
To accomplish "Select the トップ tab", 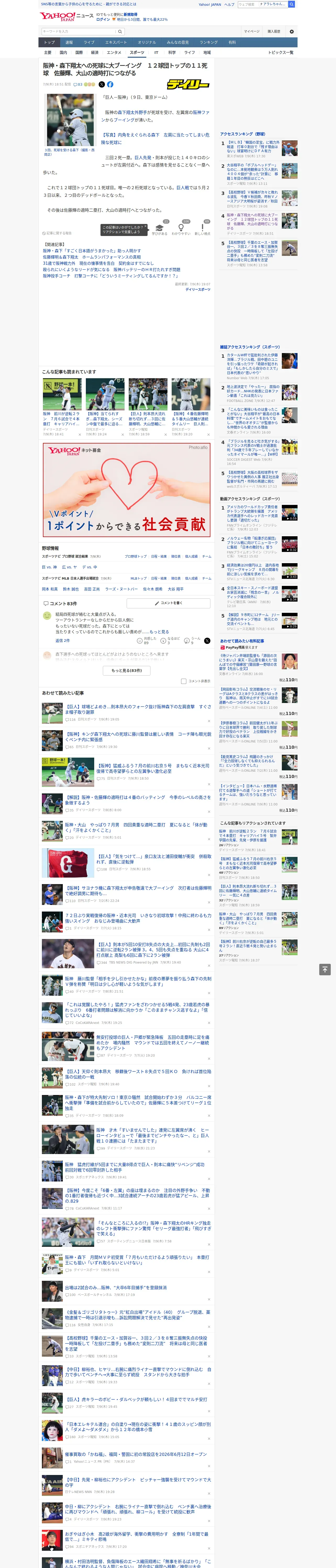I will [x=49, y=43].
